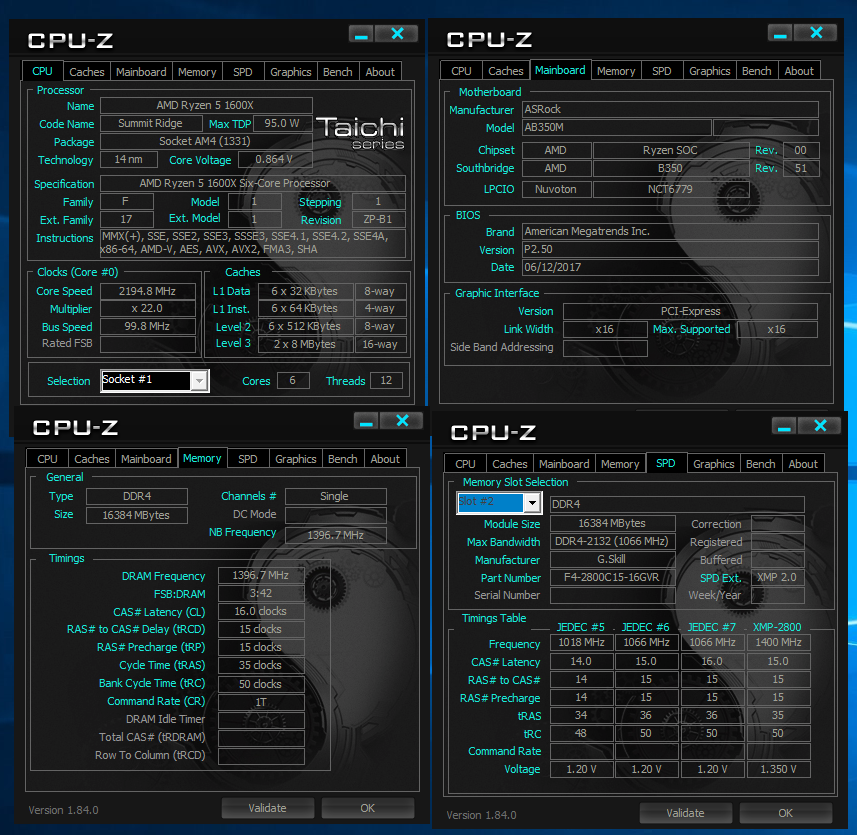Minimize the Memory tab CPU-Z window
Viewport: 857px width, 835px height.
pos(366,421)
